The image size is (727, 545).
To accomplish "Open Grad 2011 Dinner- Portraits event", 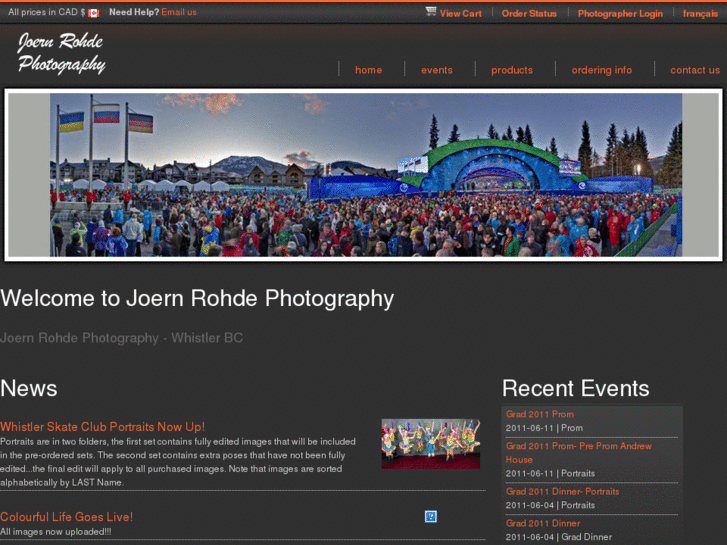I will 562,491.
